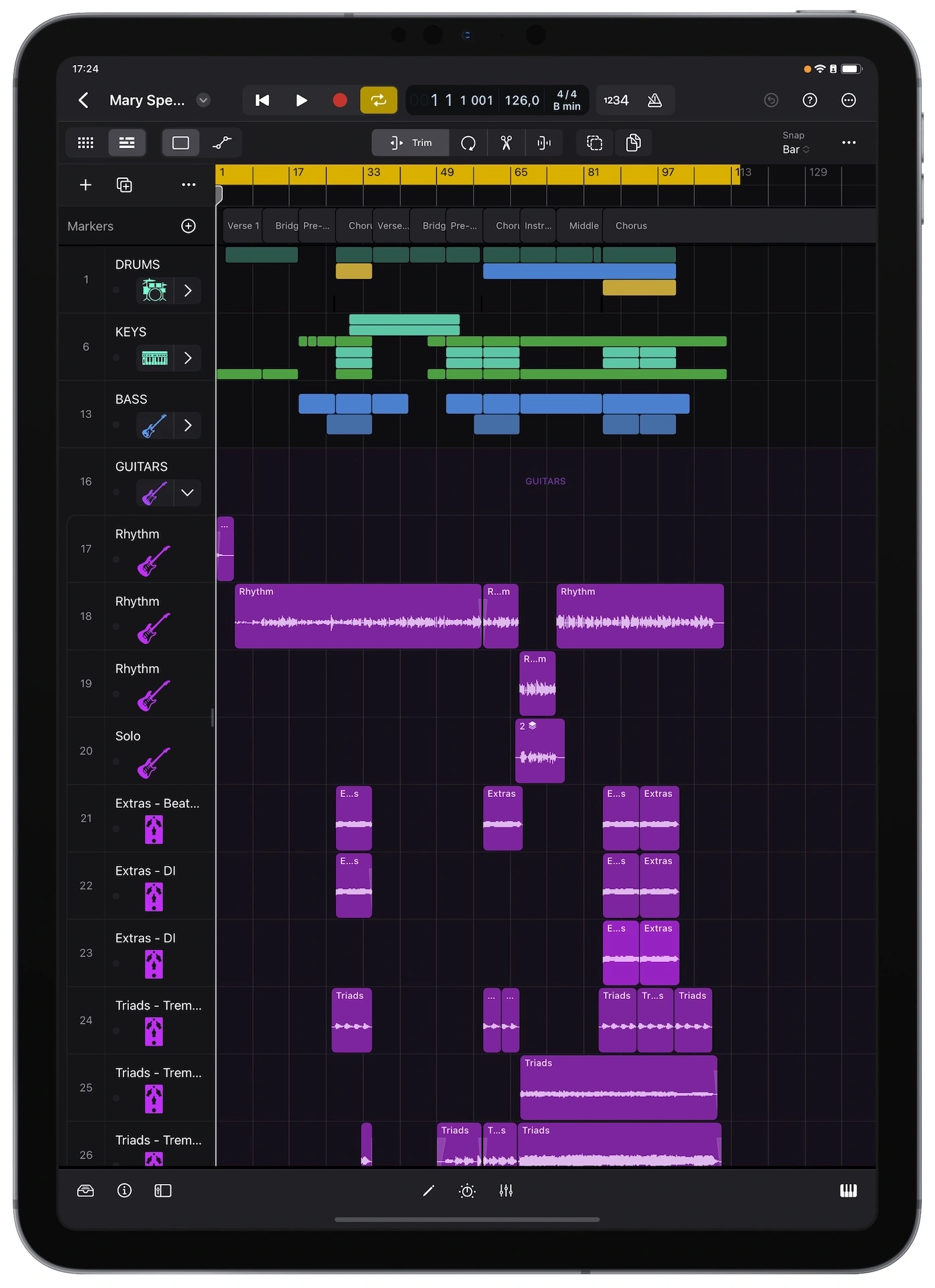Tap the yellow cycle range ruler
Viewport: 935px width, 1288px height.
(x=478, y=174)
